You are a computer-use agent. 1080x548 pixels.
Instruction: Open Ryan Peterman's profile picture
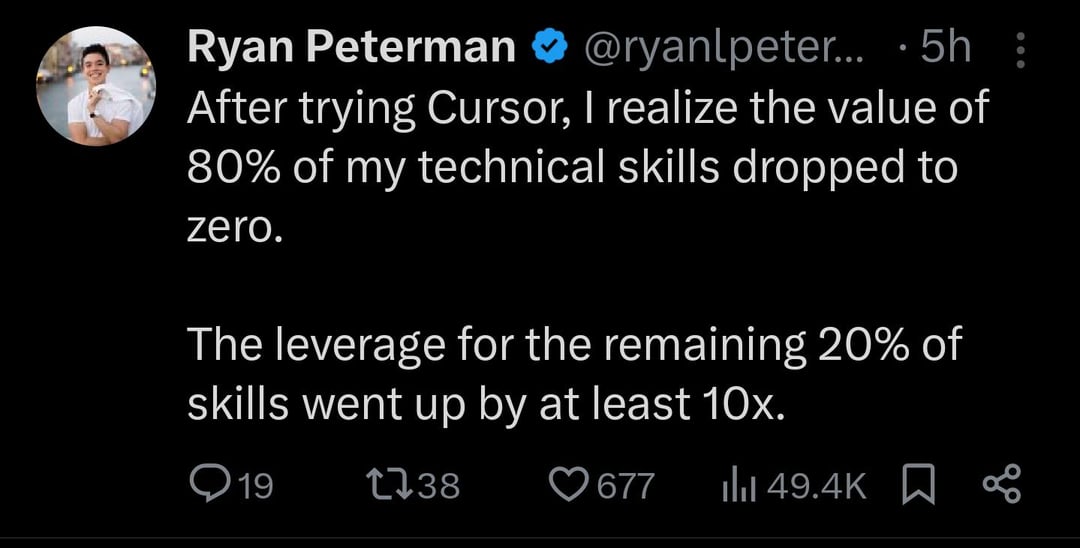(x=97, y=86)
